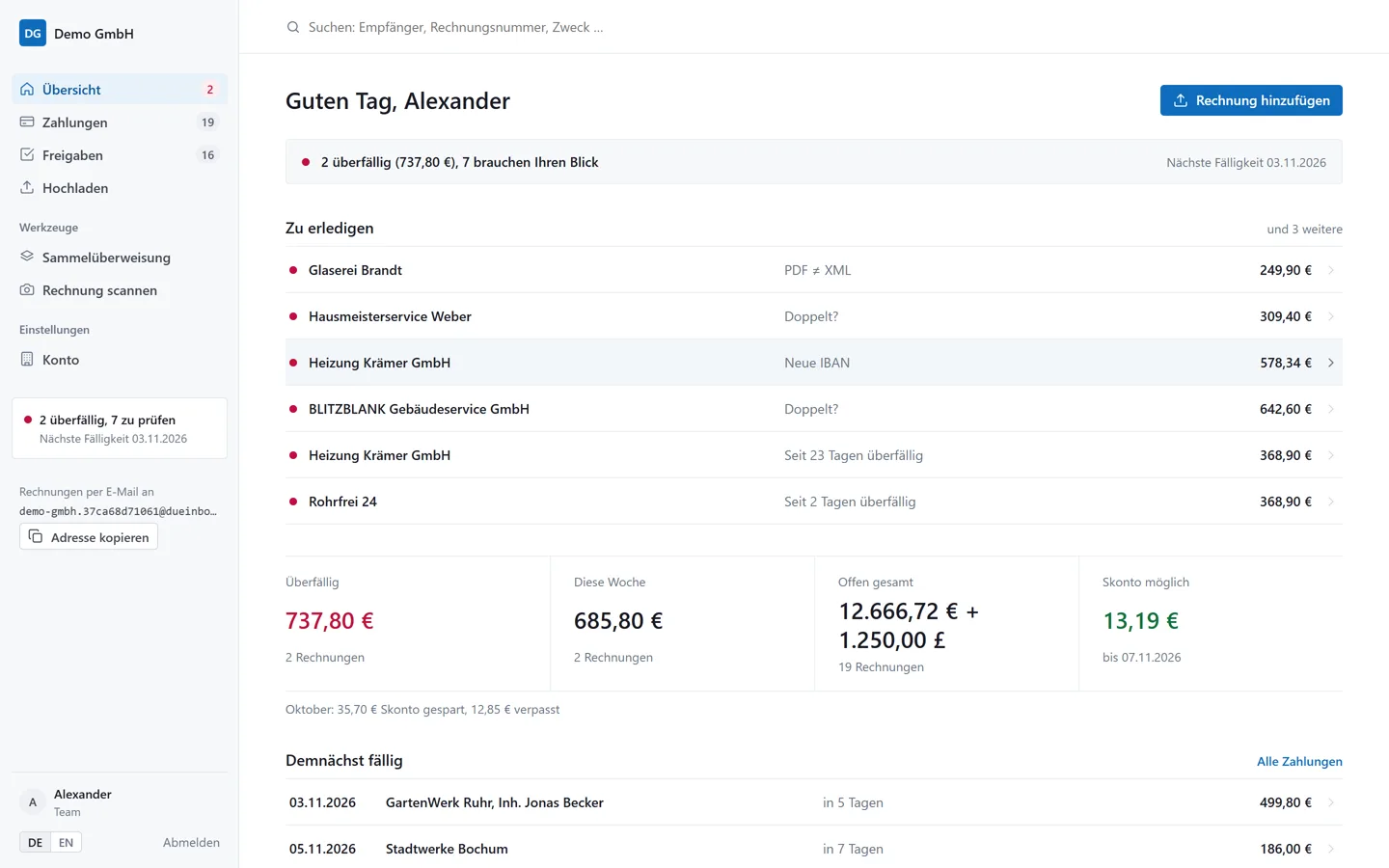Click the Sammelüberweisung layers icon
The image size is (1389, 868).
(27, 257)
